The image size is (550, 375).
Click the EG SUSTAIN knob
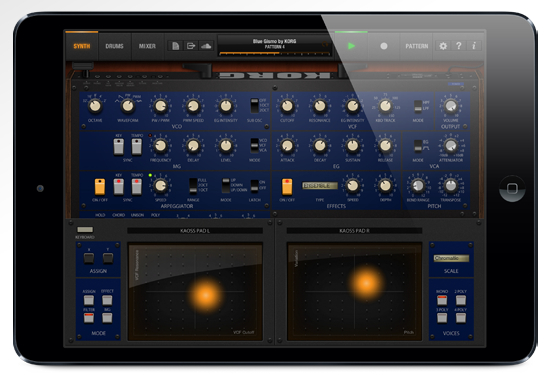point(353,146)
